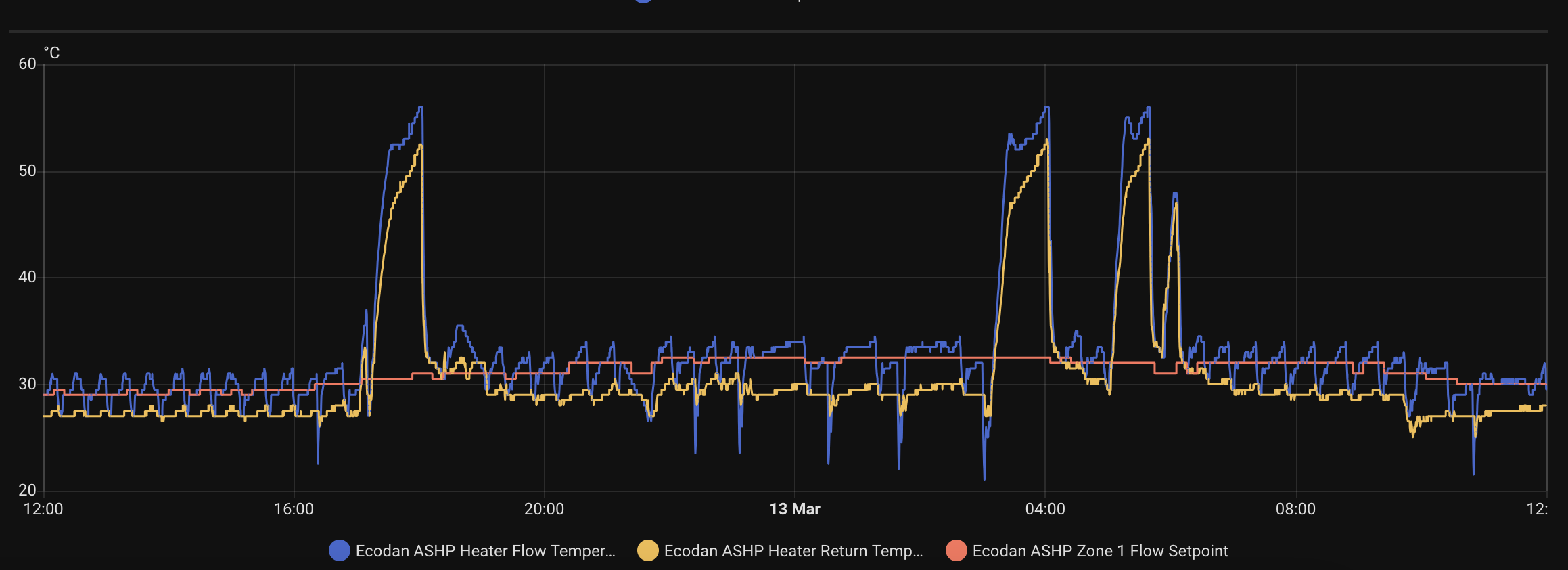
Task: Click the partially visible blue legend dot at top
Action: point(643,1)
